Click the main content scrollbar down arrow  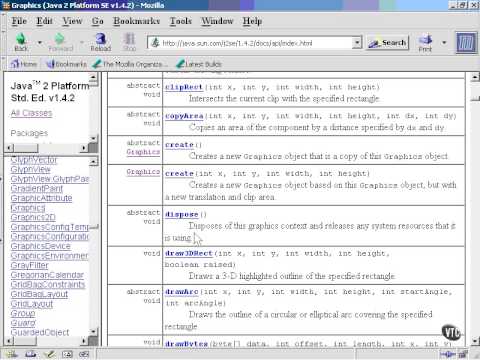(x=475, y=341)
